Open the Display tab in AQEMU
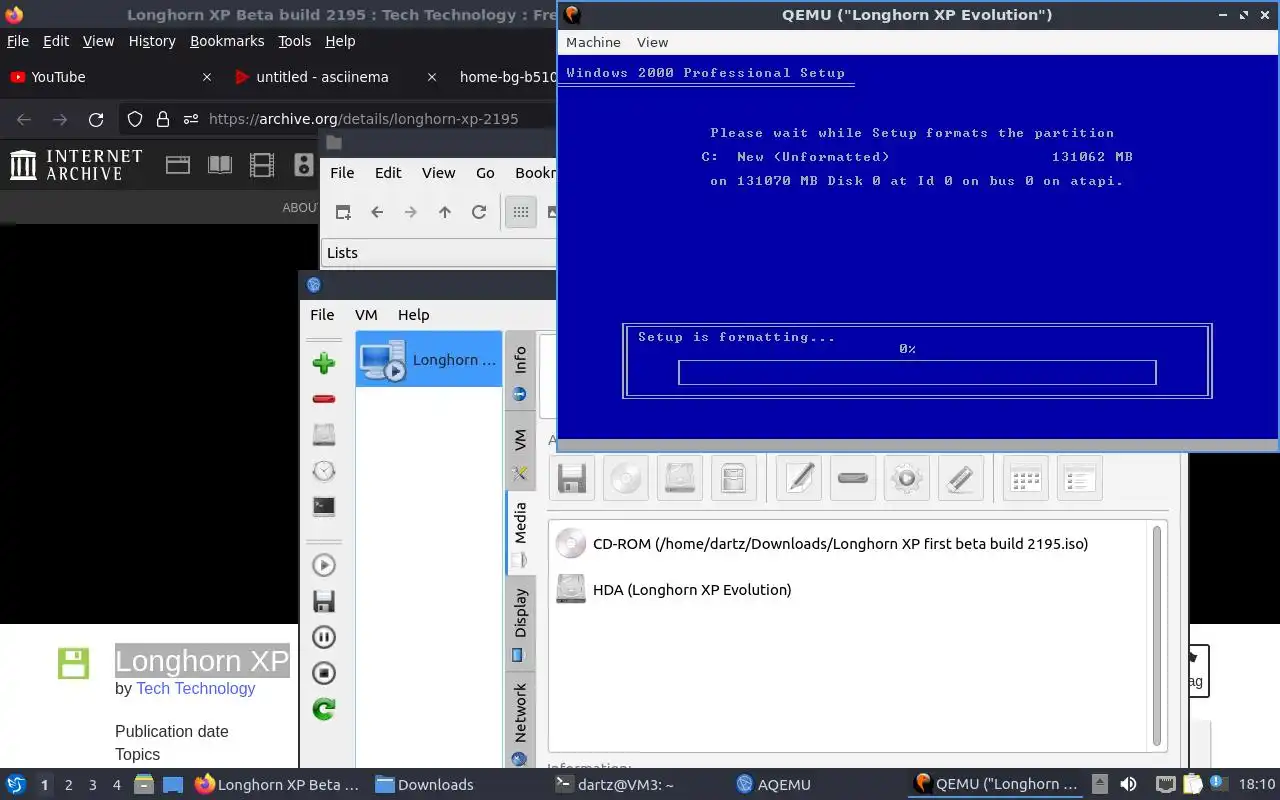Viewport: 1280px width, 800px height. [519, 623]
